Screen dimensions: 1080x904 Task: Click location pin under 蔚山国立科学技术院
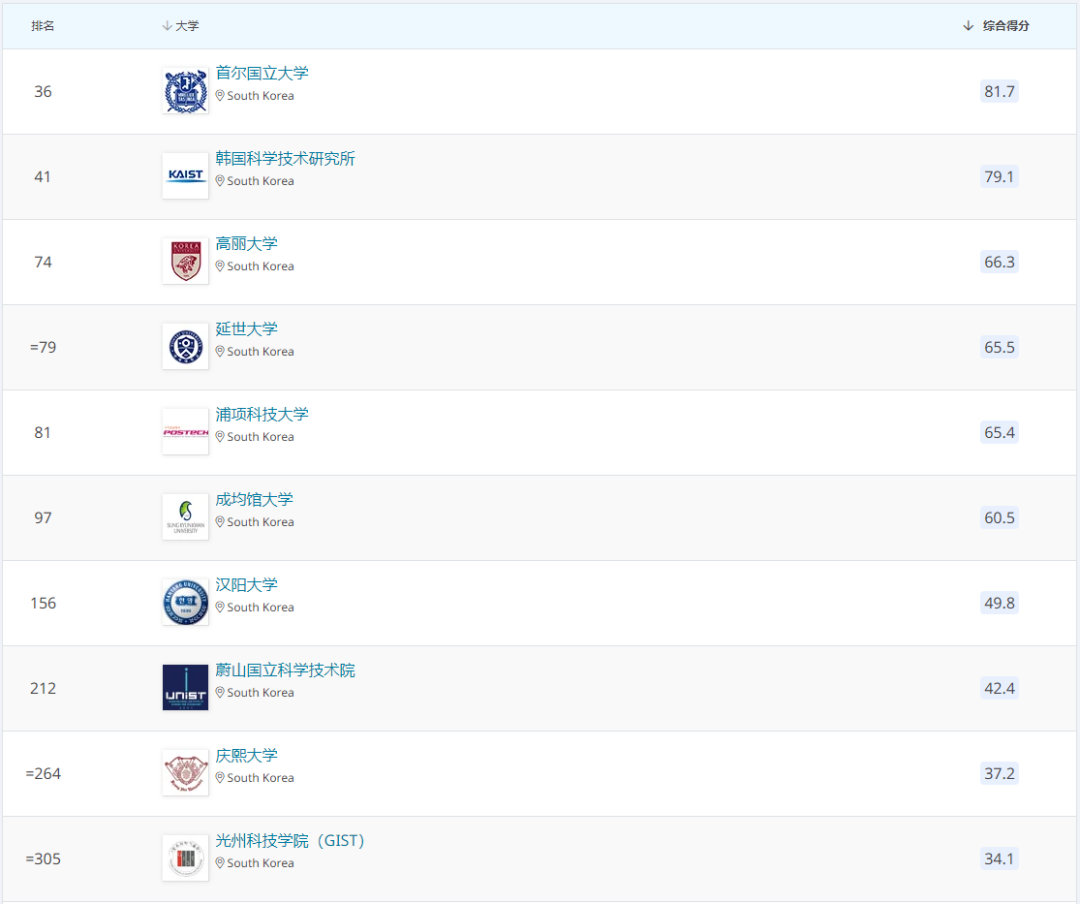coord(220,692)
